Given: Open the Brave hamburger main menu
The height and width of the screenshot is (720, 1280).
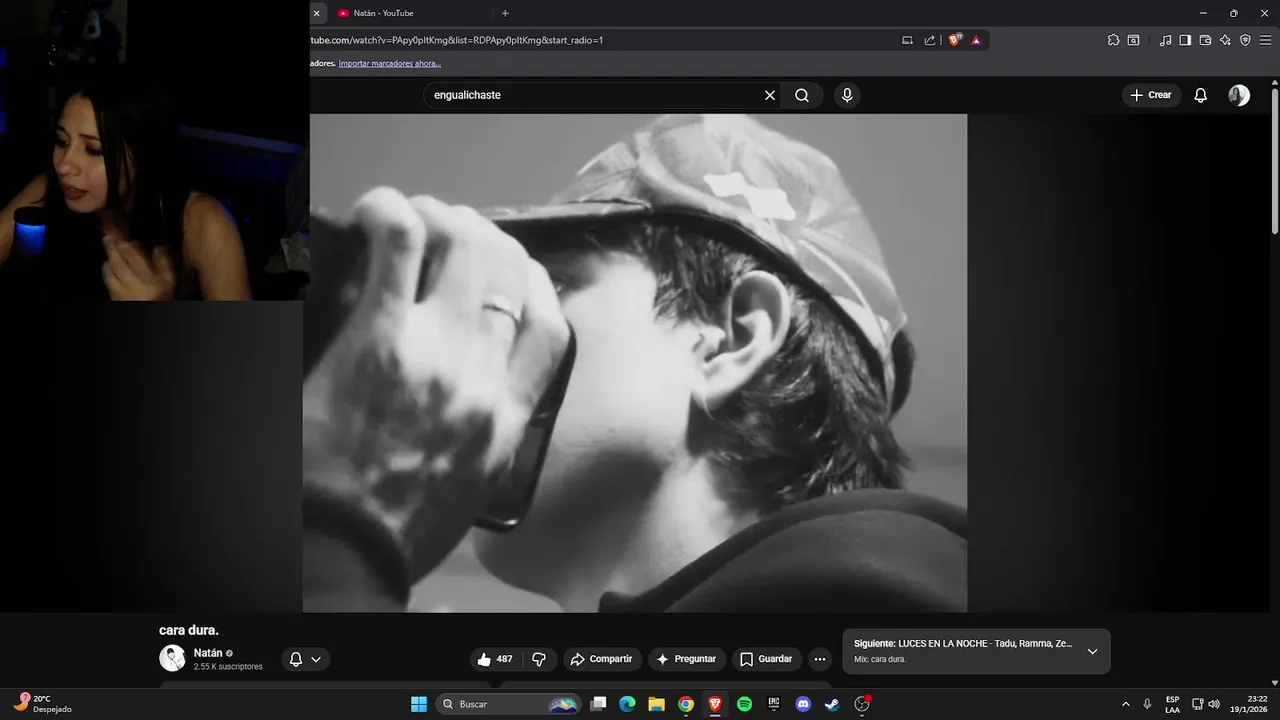Looking at the screenshot, I should (1265, 40).
